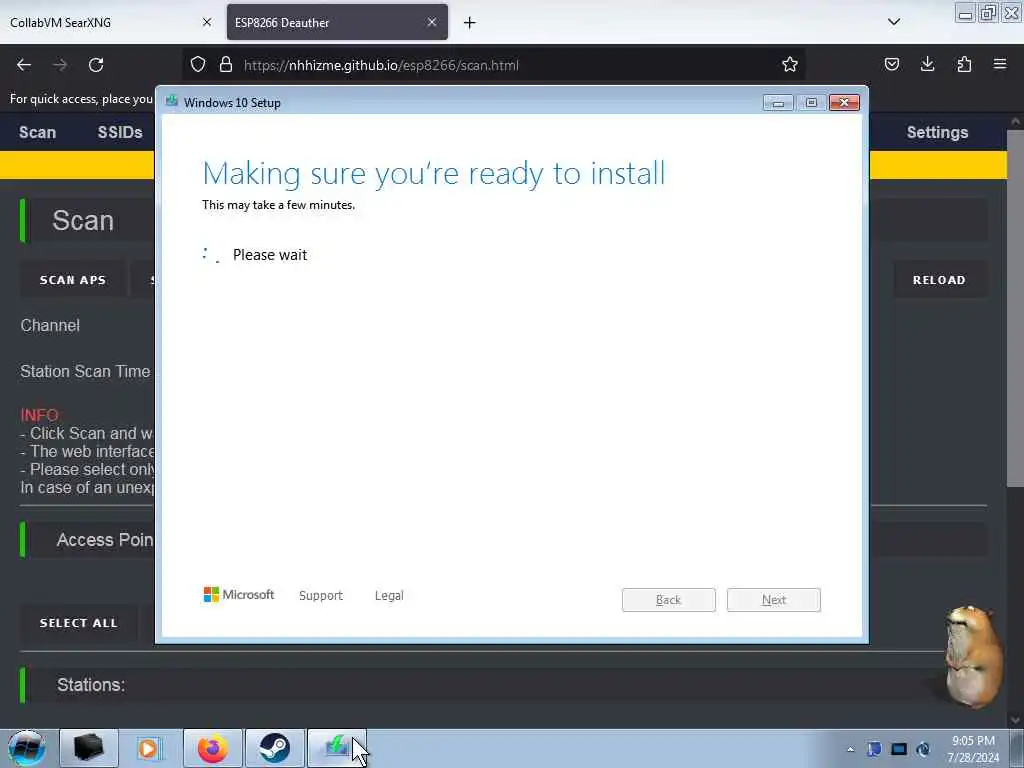Open a new tab with plus icon
Image resolution: width=1024 pixels, height=768 pixels.
(x=470, y=23)
